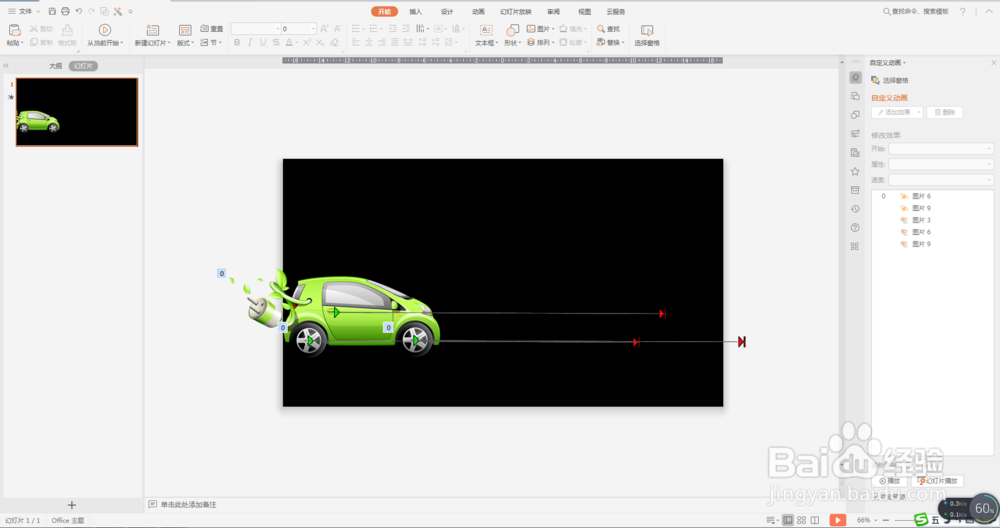Switch to the Insert (插入) tab
The image size is (1000, 528).
point(416,11)
